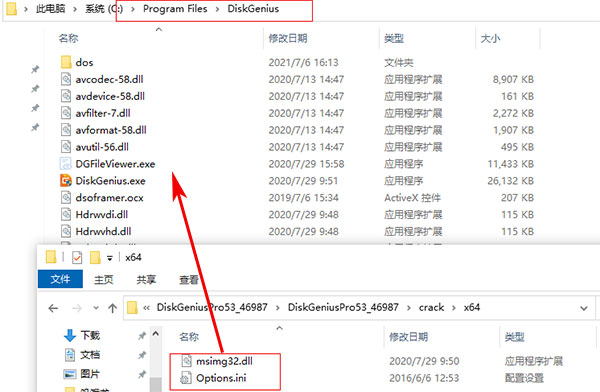Screen dimensions: 600x392
Task: Sort by 名称 column in DiskGenius window
Action: click(x=68, y=38)
